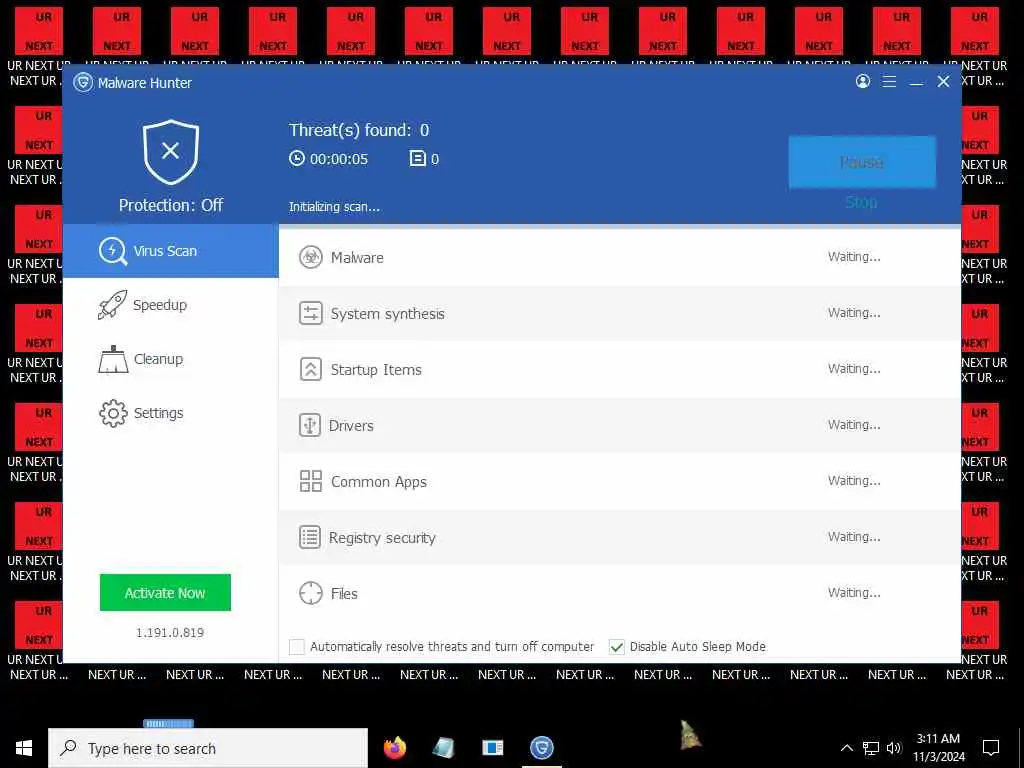Click the taskbar clock showing 3:11 AM
Screen dimensions: 1024x768
(x=938, y=748)
